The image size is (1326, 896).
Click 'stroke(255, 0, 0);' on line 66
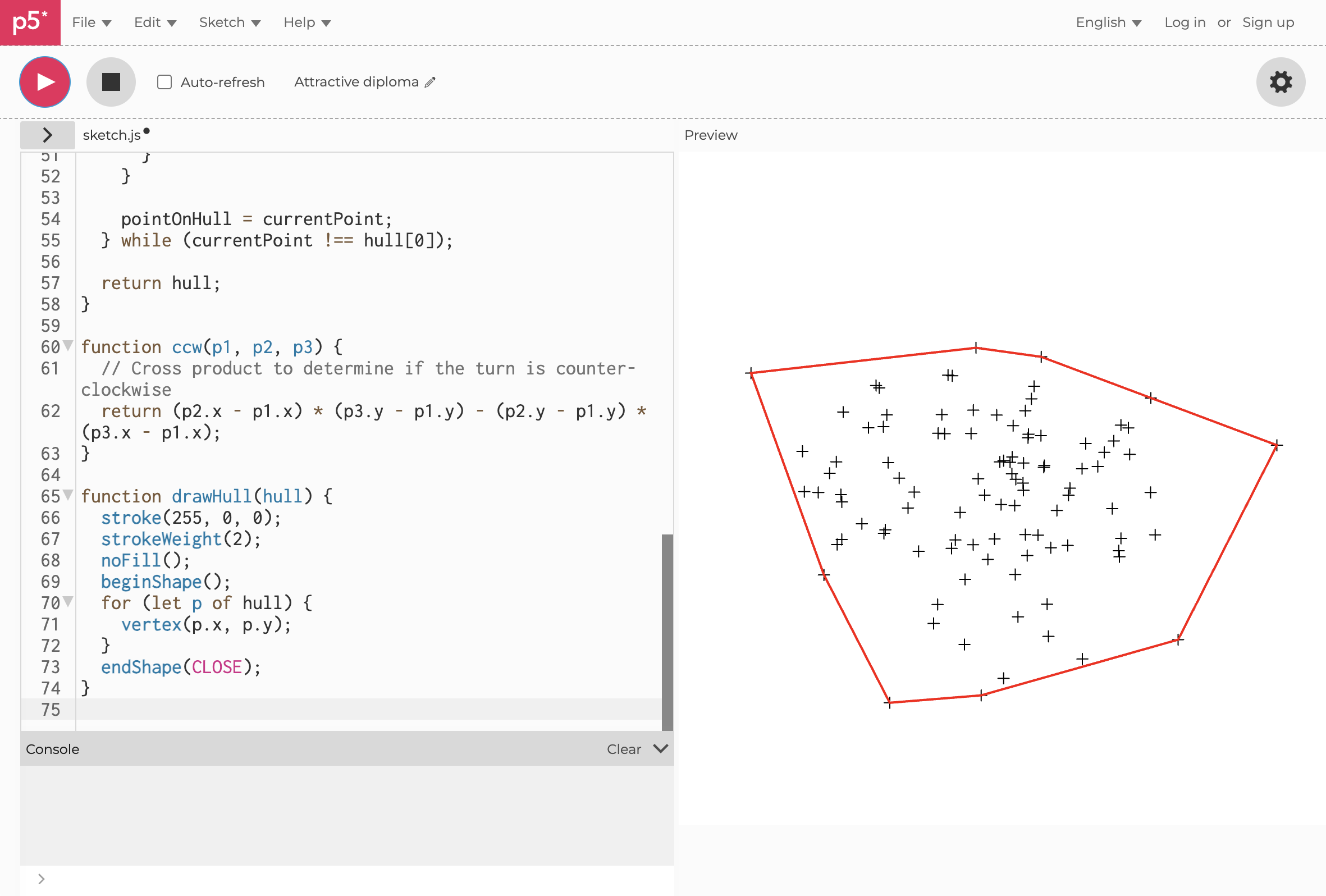point(191,518)
